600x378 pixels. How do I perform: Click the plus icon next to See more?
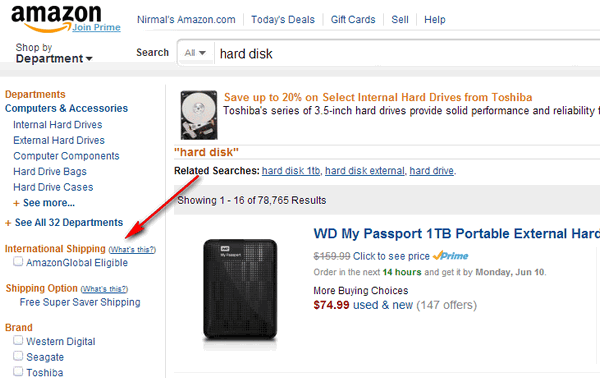(16, 203)
